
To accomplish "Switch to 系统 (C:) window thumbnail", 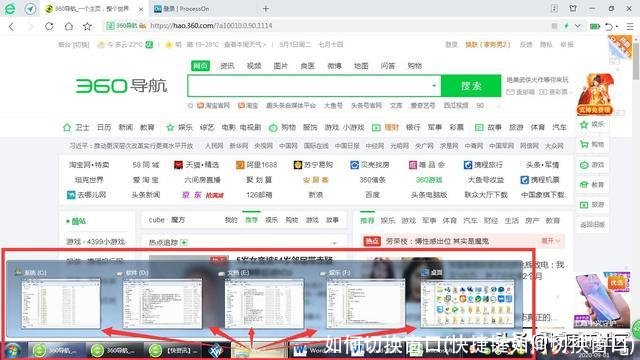I will coord(60,303).
